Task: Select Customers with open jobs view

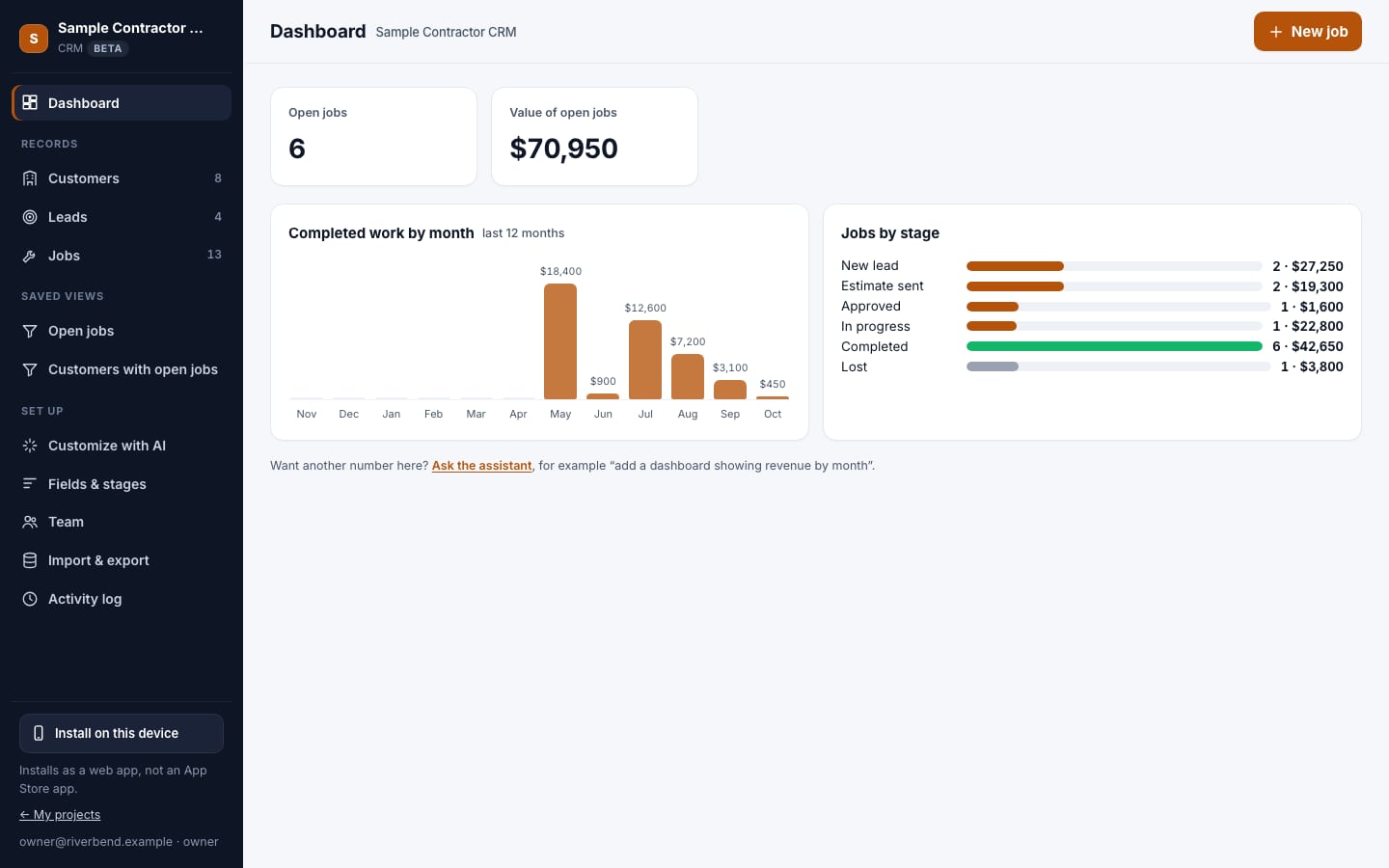Action: [122, 369]
